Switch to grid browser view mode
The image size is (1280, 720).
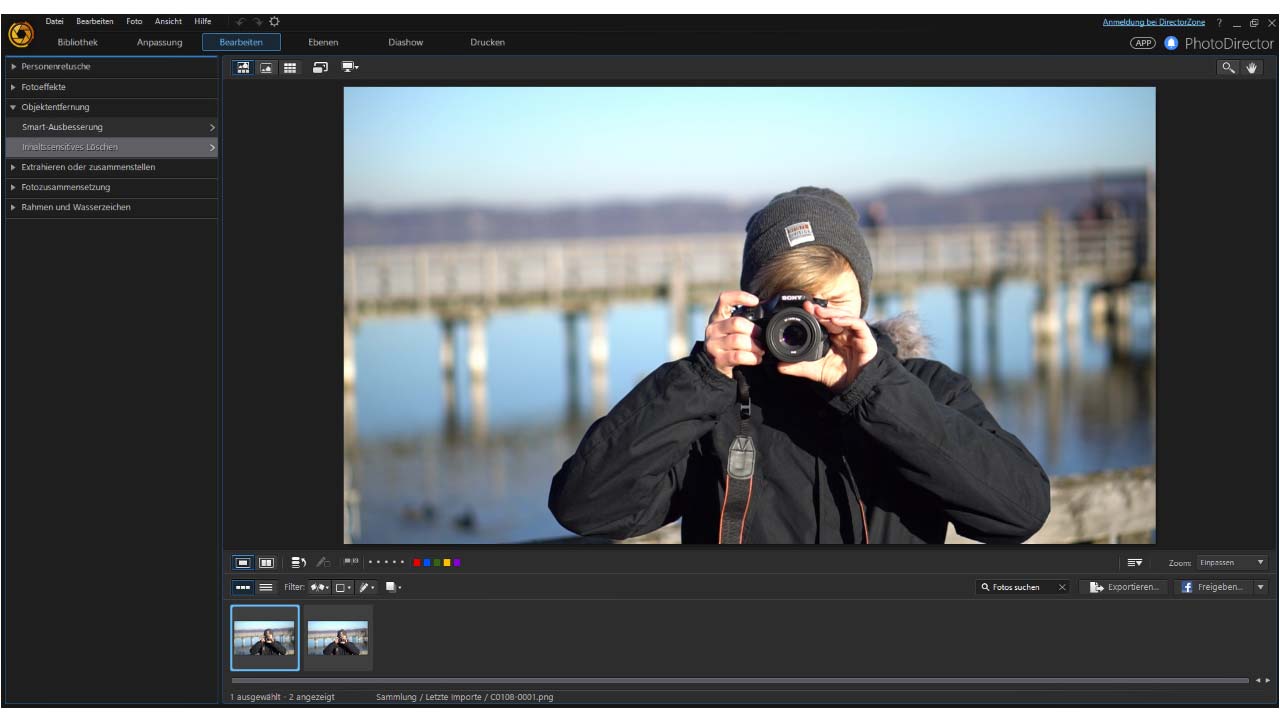tap(290, 68)
